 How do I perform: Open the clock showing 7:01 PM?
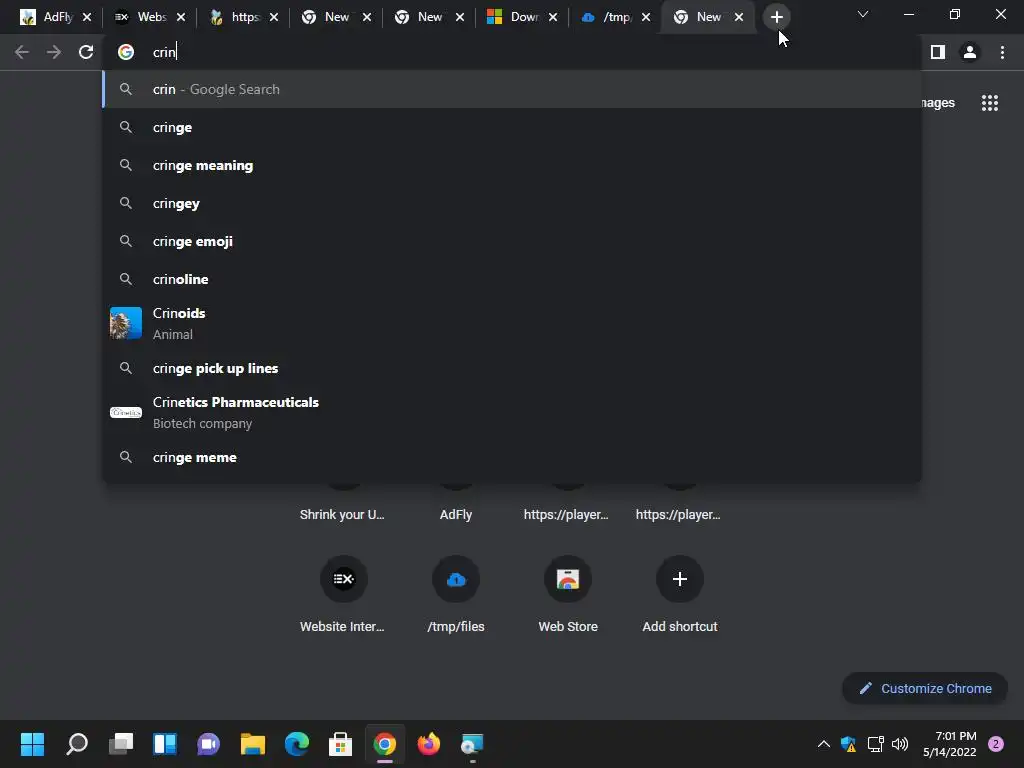point(950,744)
